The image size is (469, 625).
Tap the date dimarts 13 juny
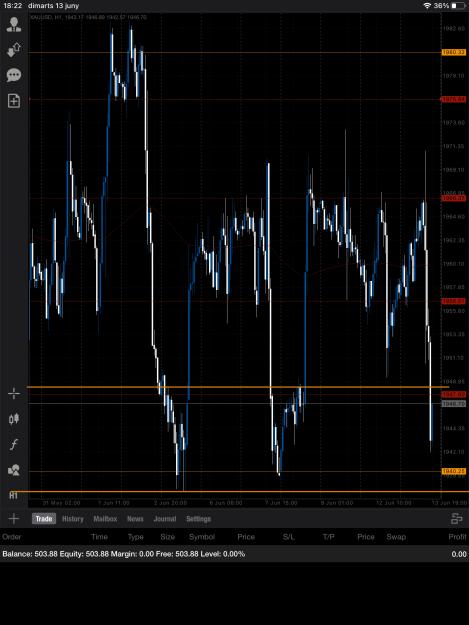coord(54,6)
